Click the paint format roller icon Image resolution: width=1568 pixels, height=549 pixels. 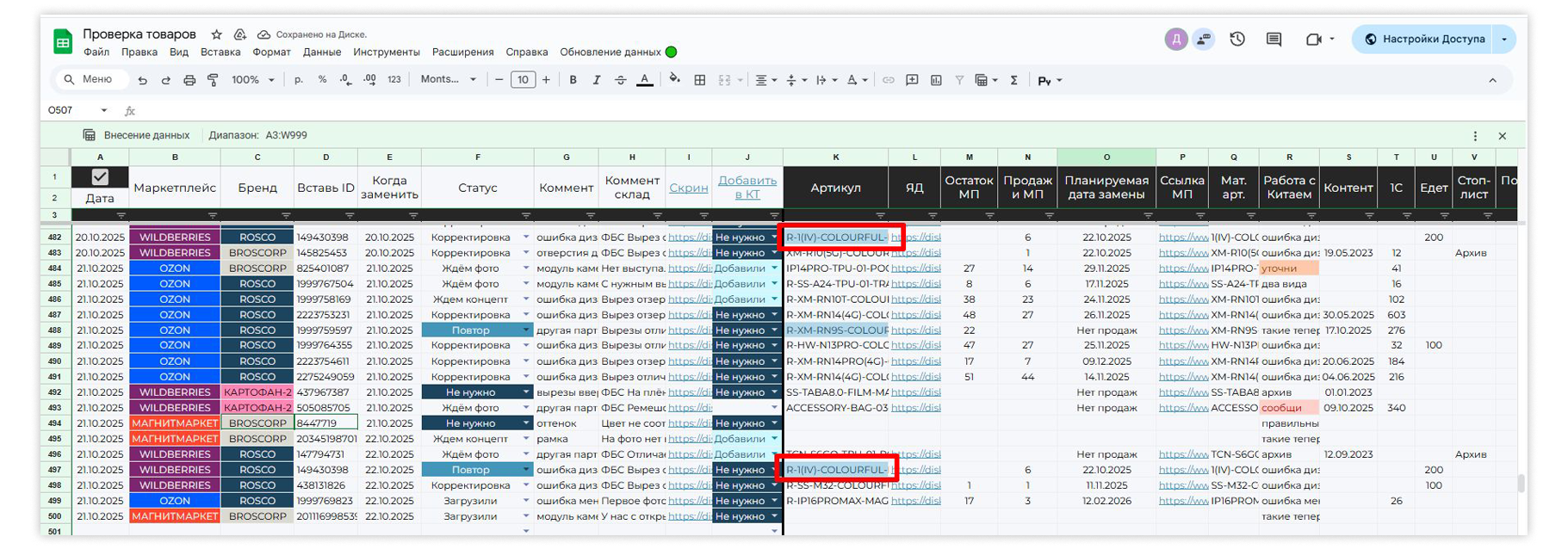click(x=213, y=80)
